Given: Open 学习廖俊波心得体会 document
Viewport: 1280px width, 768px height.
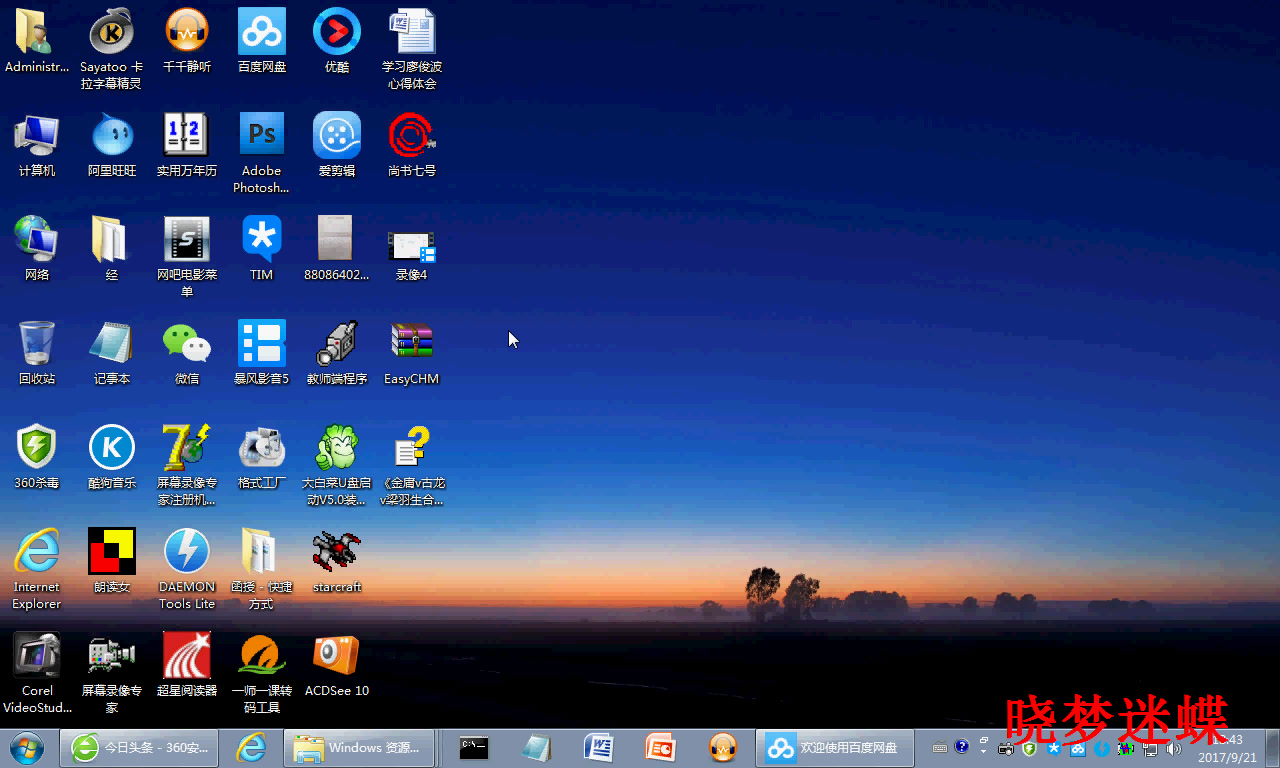Looking at the screenshot, I should [412, 50].
